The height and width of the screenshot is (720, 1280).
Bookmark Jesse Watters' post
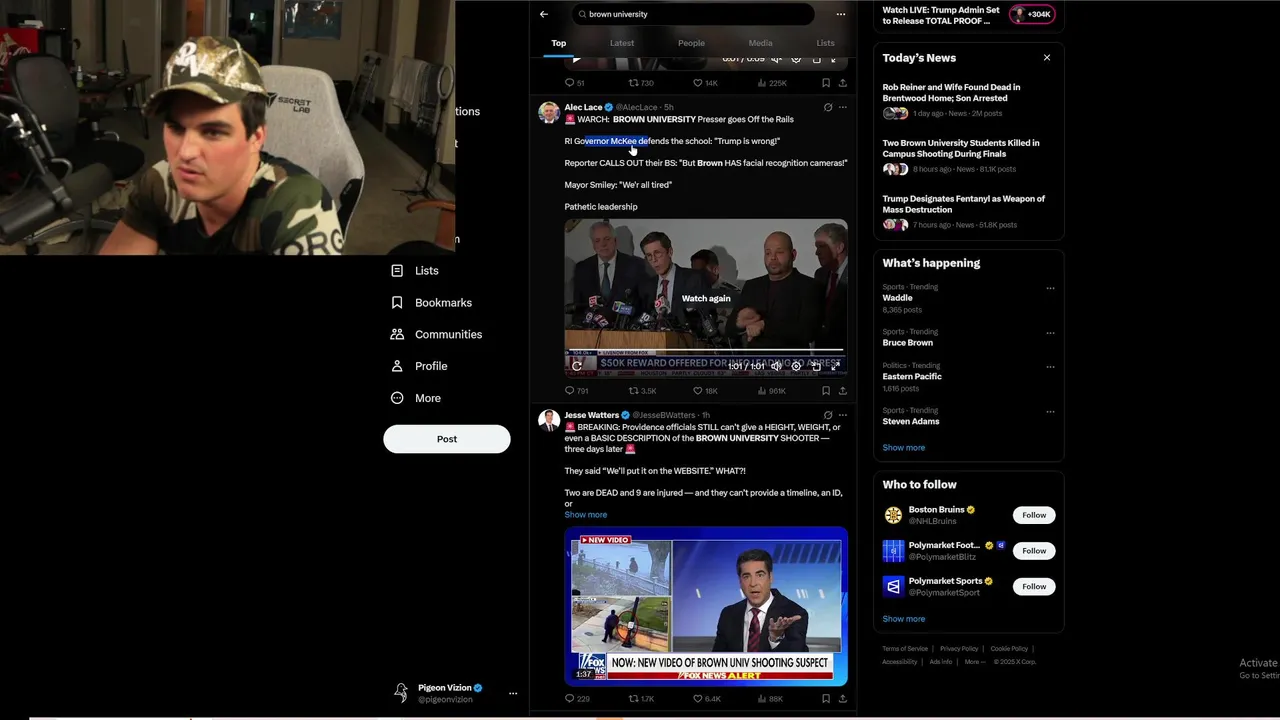[x=825, y=699]
